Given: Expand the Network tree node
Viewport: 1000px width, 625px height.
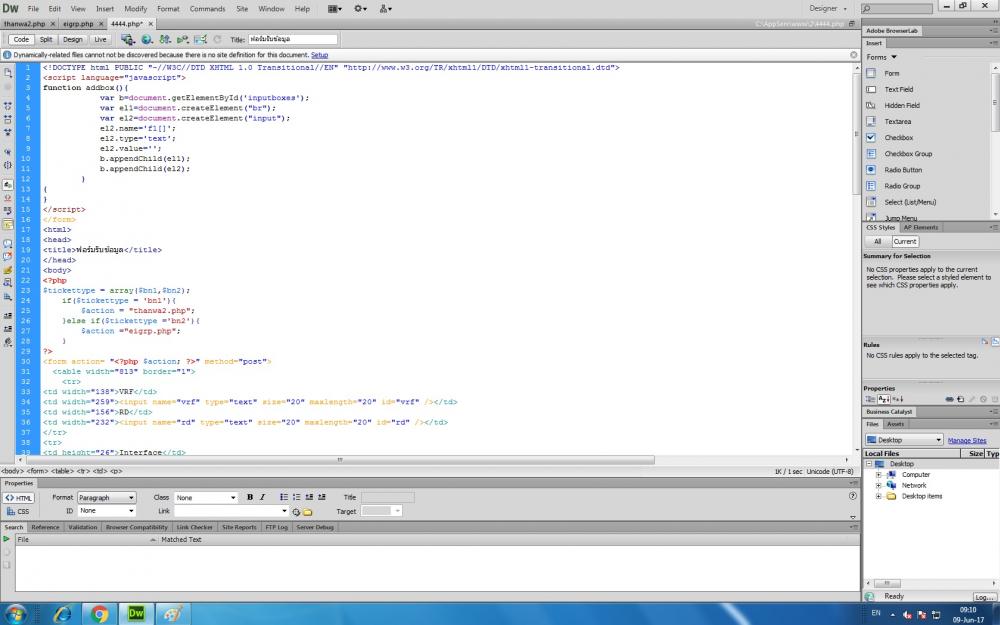Looking at the screenshot, I should pos(878,485).
